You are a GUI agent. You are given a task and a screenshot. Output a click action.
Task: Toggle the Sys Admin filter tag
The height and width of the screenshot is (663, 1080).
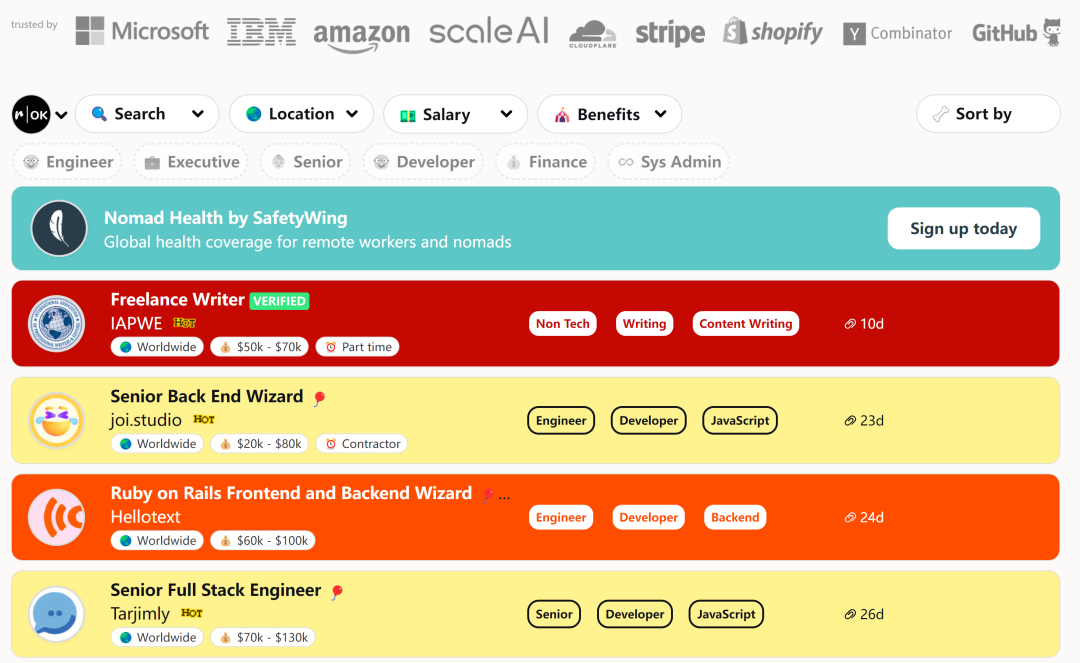[669, 162]
